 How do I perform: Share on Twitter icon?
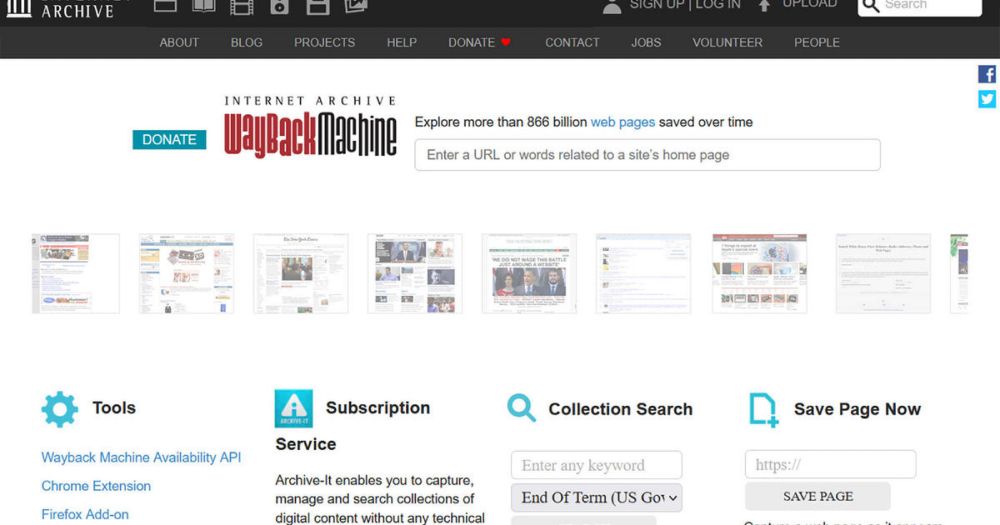987,99
